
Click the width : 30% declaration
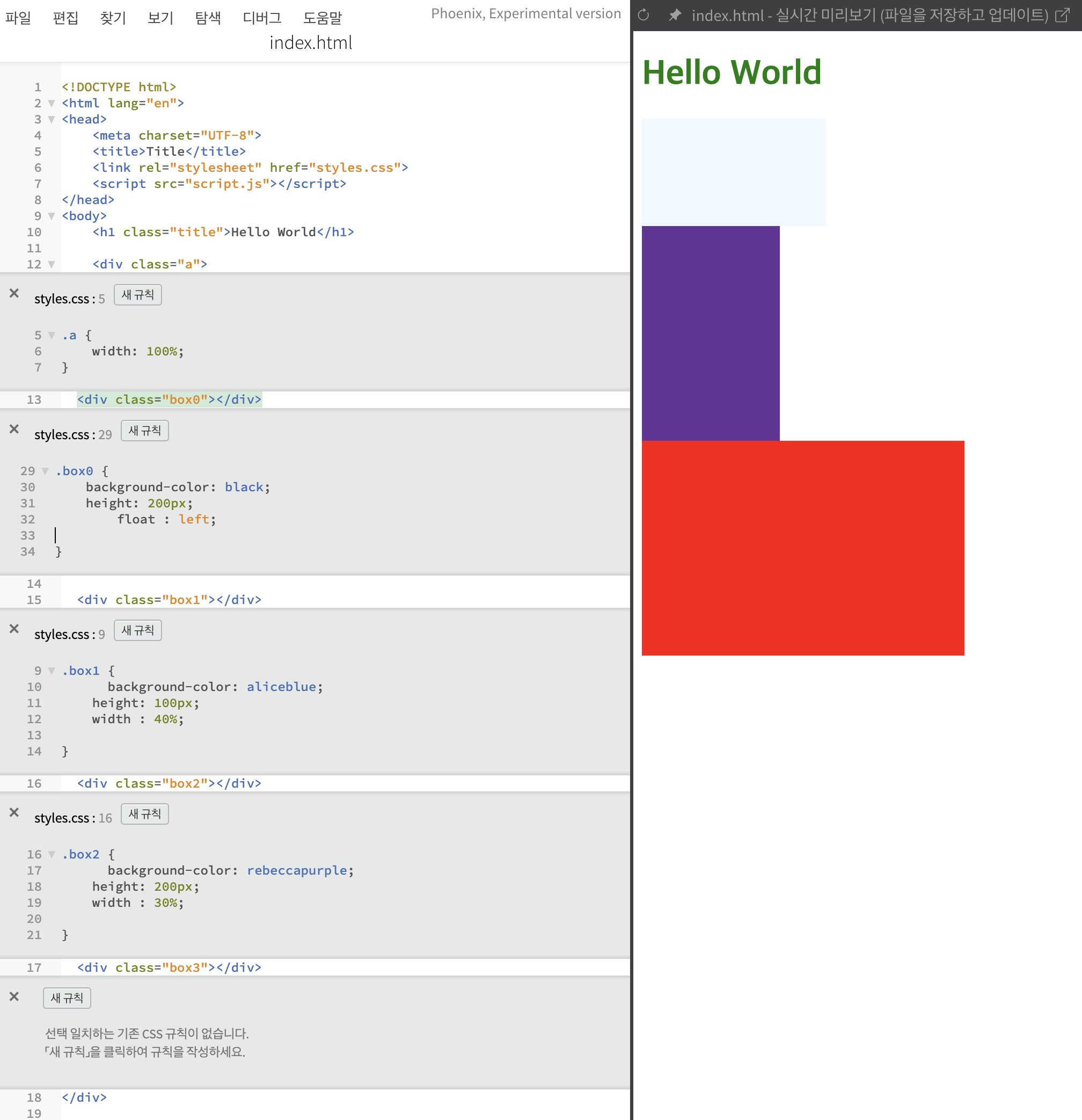[138, 903]
